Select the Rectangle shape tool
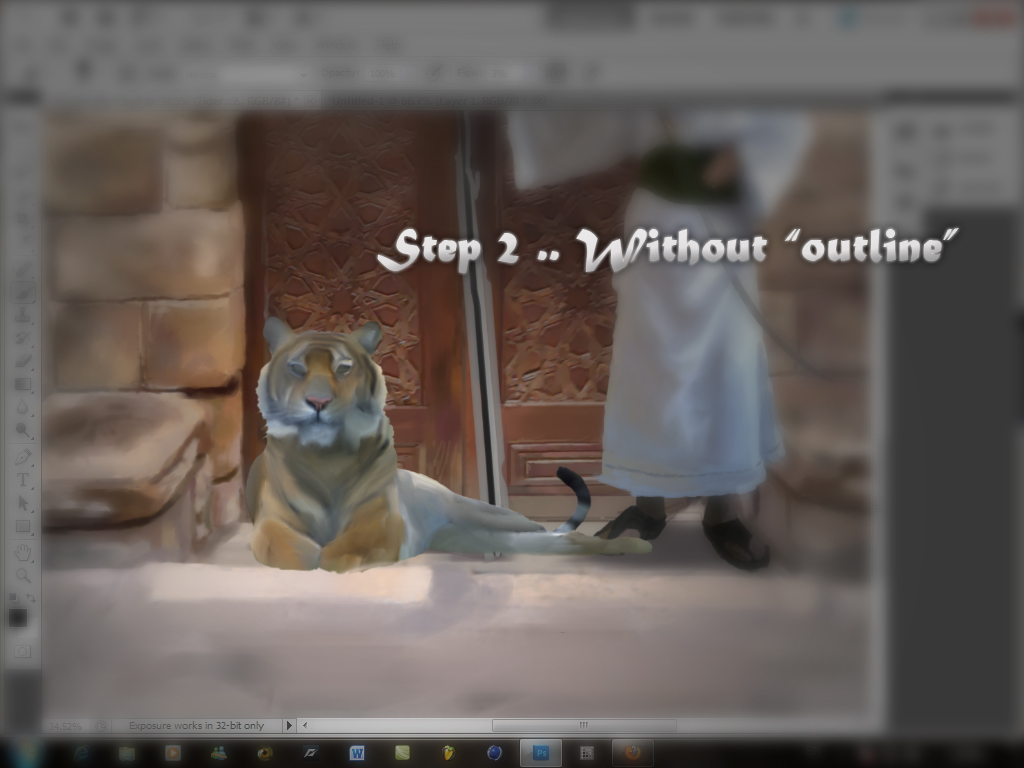The image size is (1024, 768). coord(23,526)
